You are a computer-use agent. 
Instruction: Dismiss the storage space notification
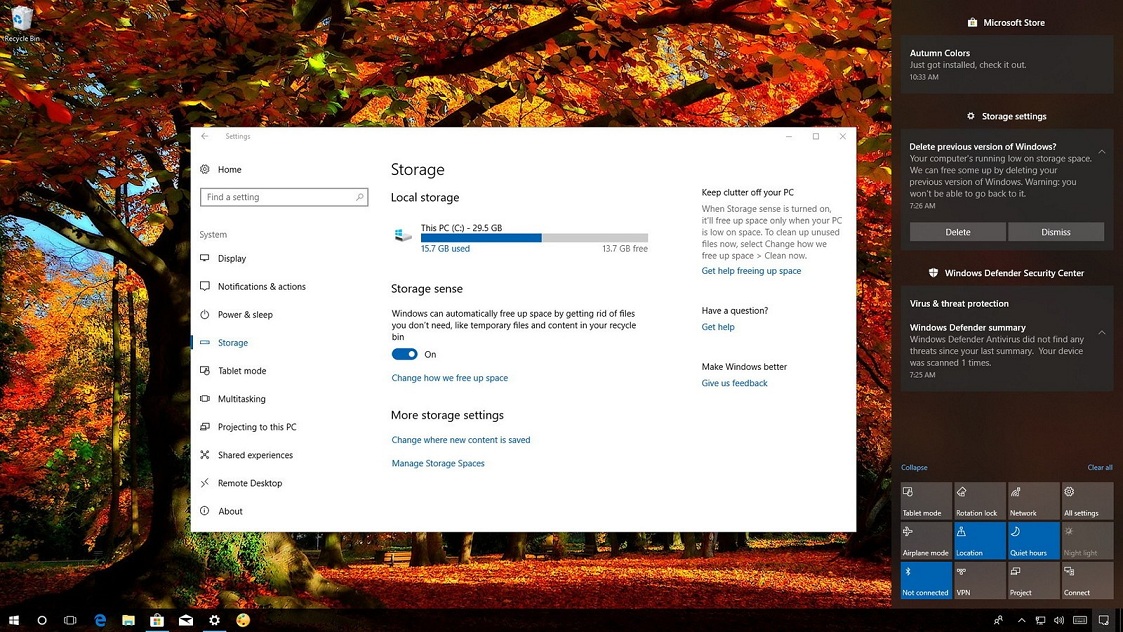pyautogui.click(x=1056, y=231)
